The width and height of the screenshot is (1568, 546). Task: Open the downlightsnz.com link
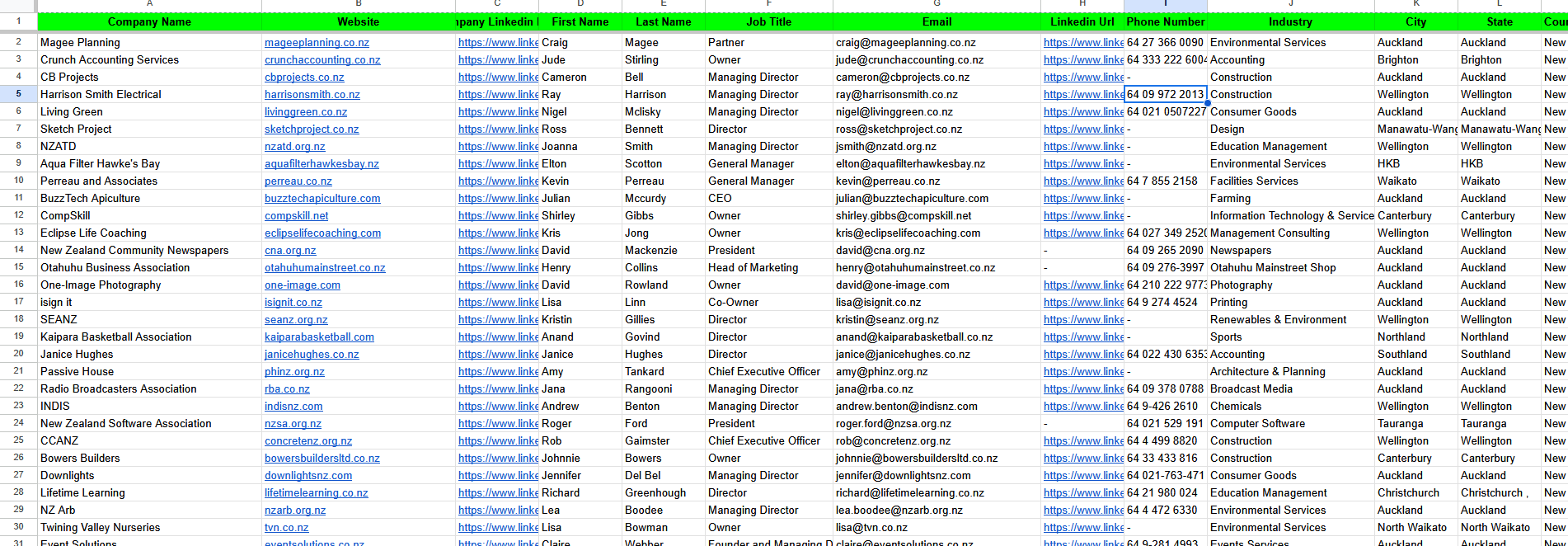[308, 476]
